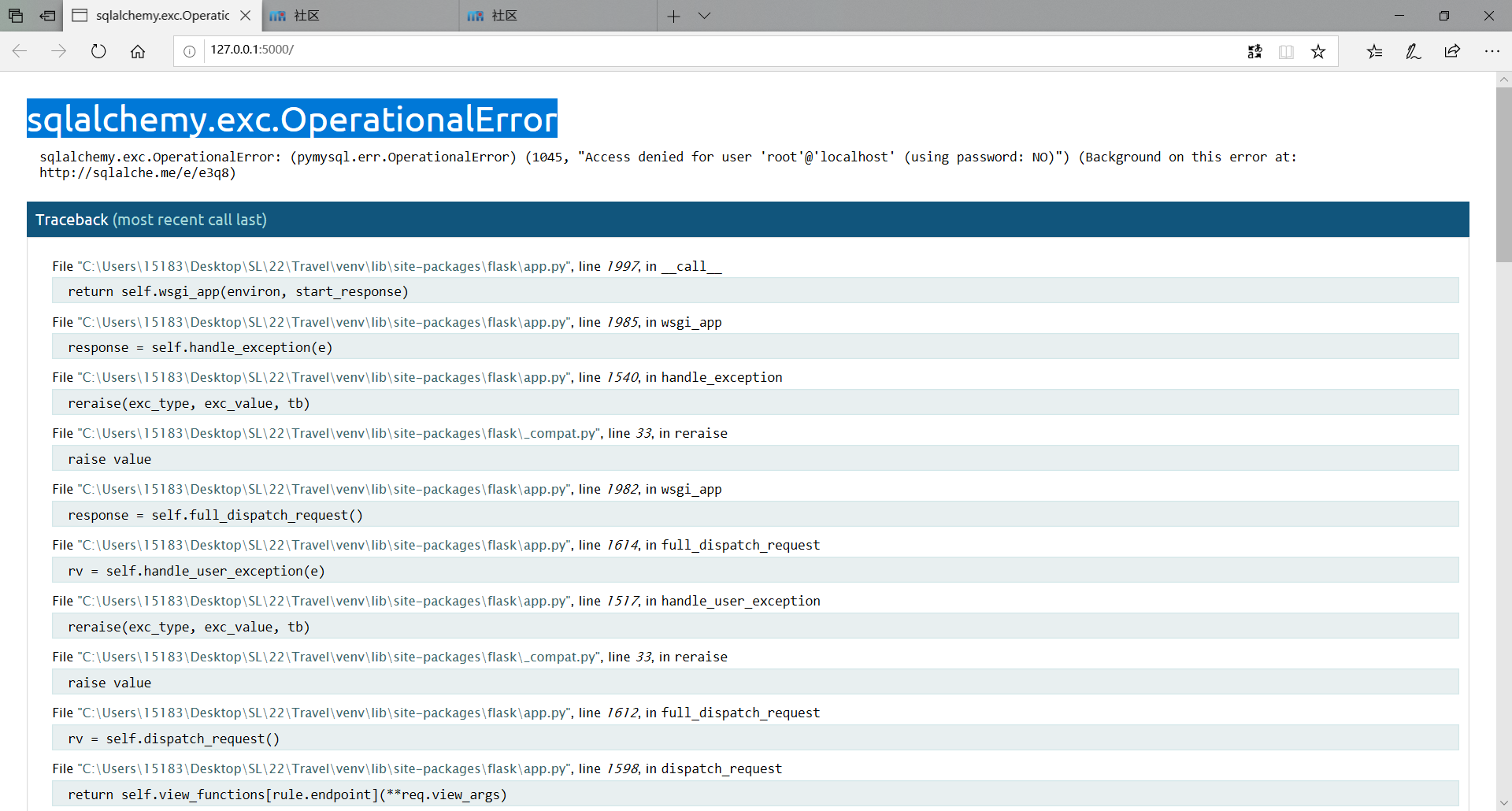Screen dimensions: 1512x811
Task: Click file line 1612 in full_dispatch_request
Action: [435, 713]
